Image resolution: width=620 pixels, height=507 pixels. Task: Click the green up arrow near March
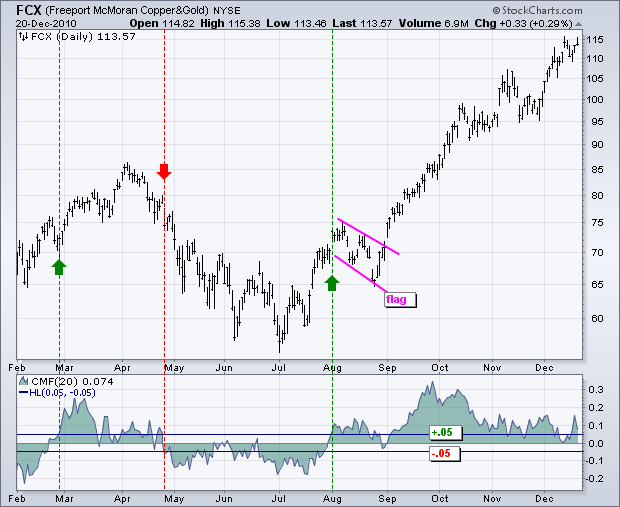click(x=59, y=267)
